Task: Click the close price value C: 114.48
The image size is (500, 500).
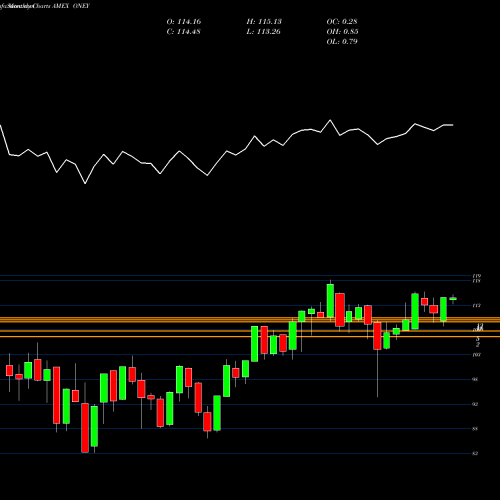Action: pos(184,32)
